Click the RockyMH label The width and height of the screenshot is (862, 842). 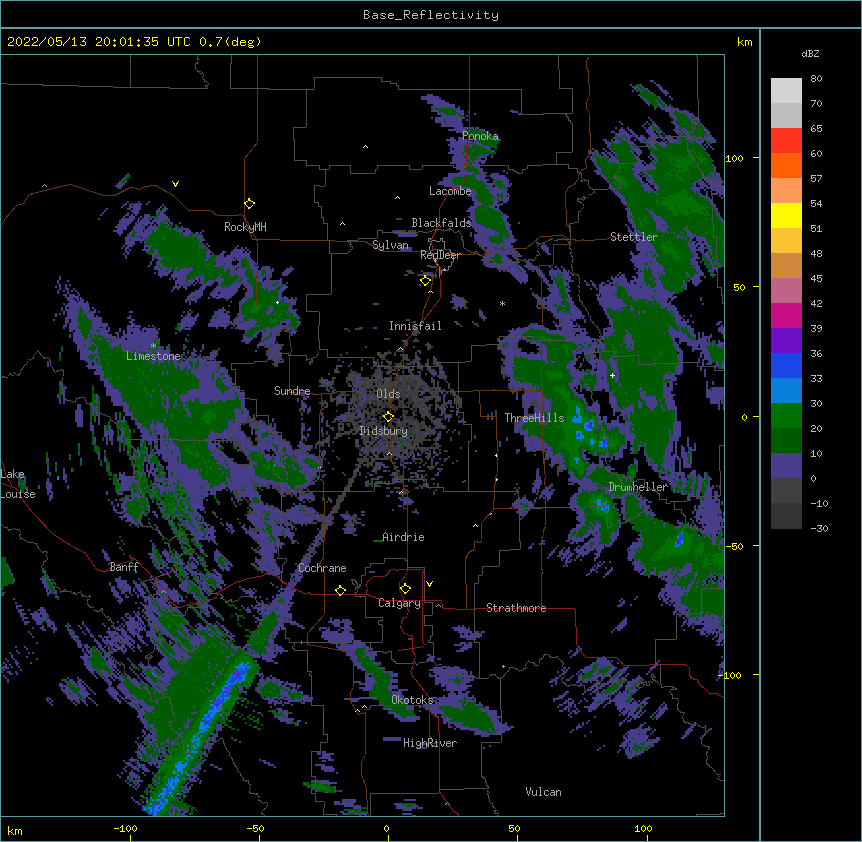click(x=245, y=227)
